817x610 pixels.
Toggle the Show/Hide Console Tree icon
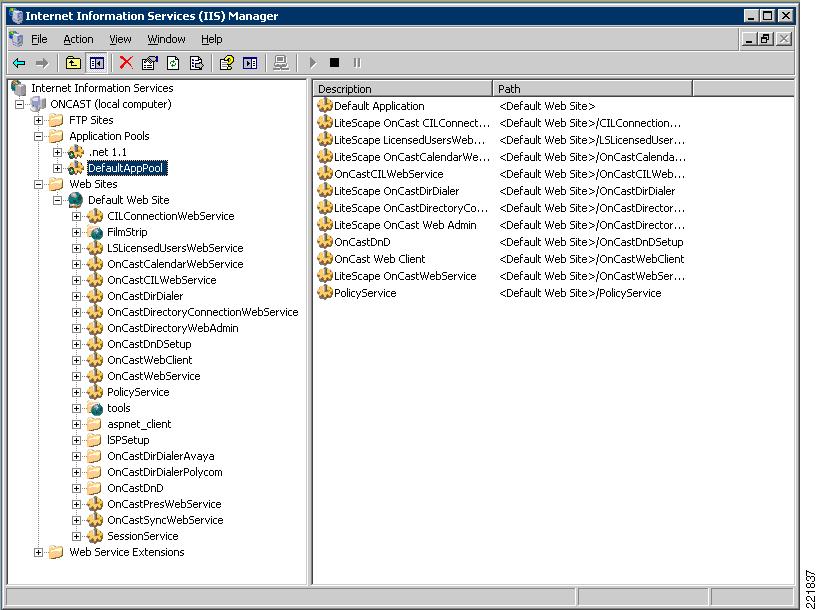tap(97, 64)
